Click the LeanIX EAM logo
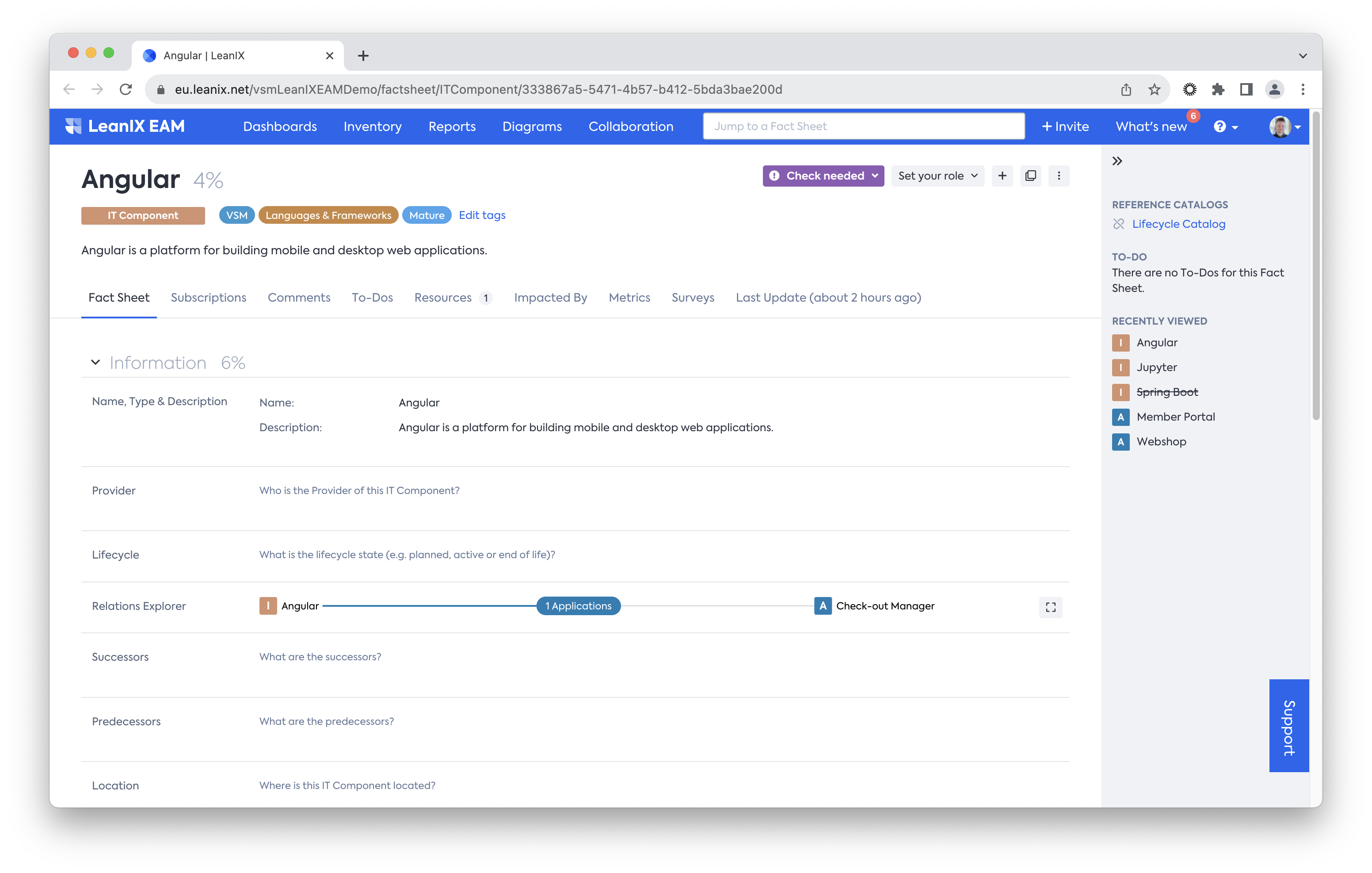 [126, 126]
